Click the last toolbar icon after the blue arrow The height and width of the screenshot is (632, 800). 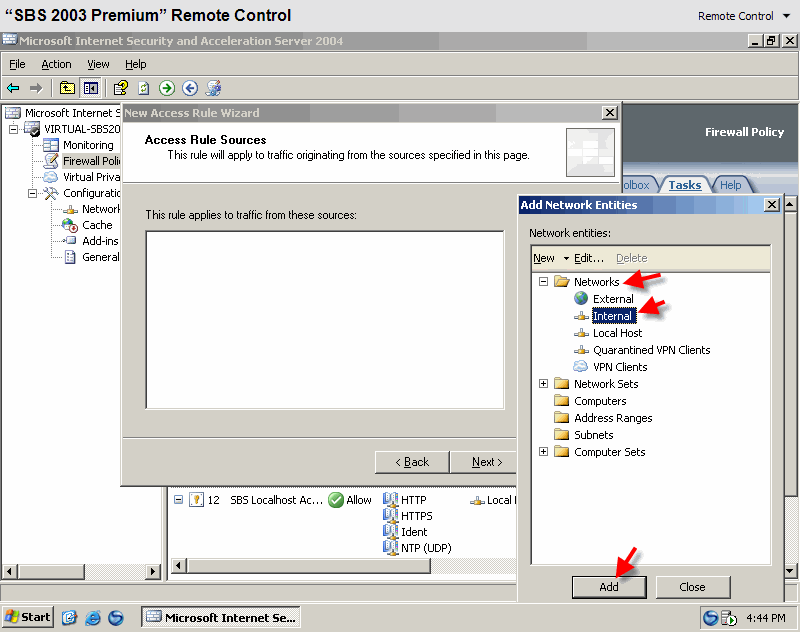point(213,88)
